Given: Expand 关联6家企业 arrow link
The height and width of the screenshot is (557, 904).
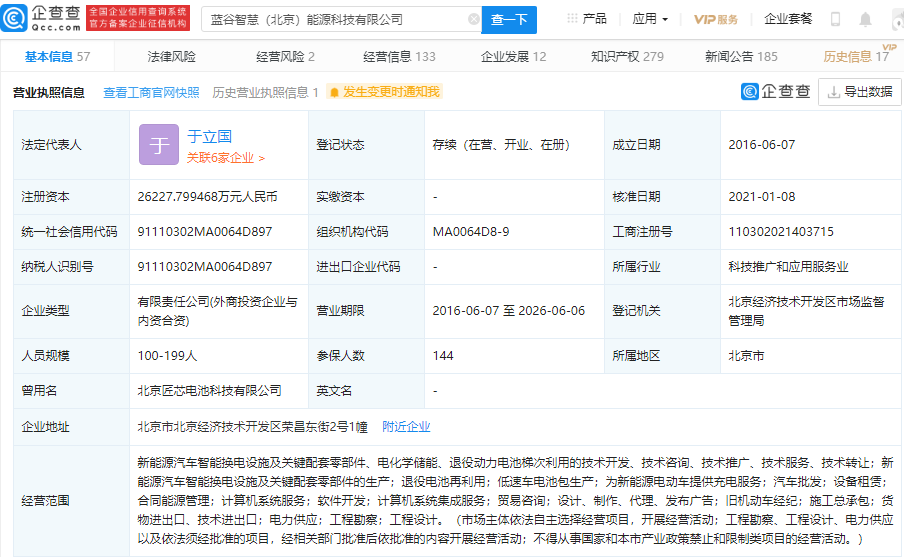Looking at the screenshot, I should 225,158.
